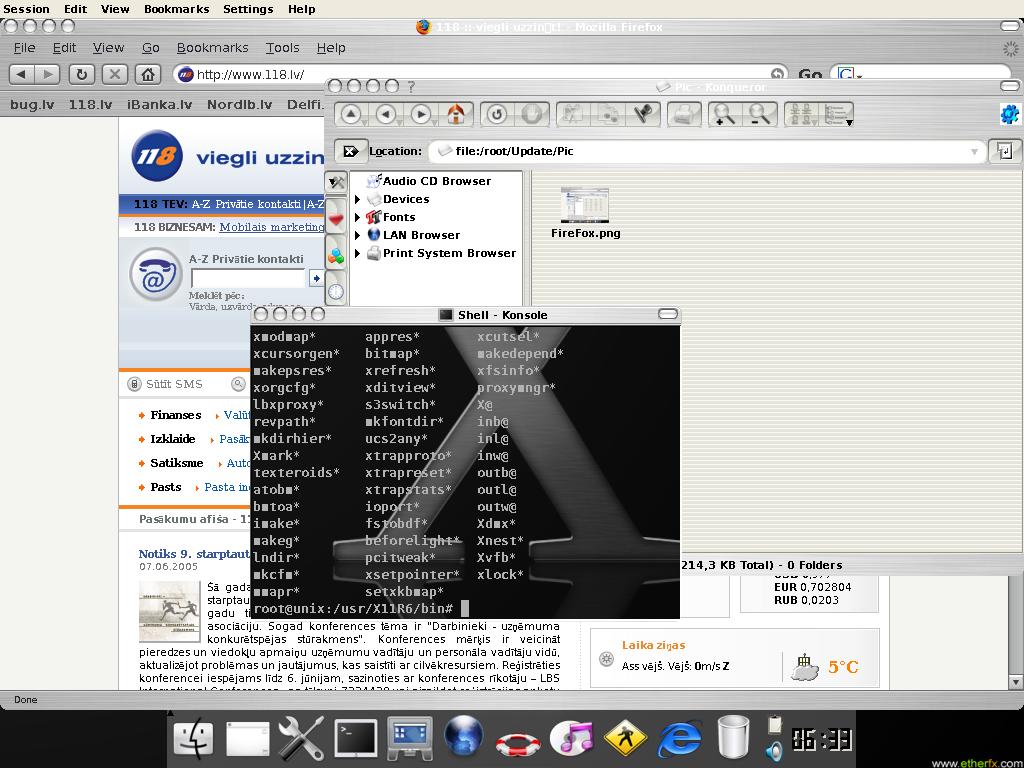This screenshot has width=1024, height=768.
Task: Click the speaker volume tray icon
Action: click(775, 750)
